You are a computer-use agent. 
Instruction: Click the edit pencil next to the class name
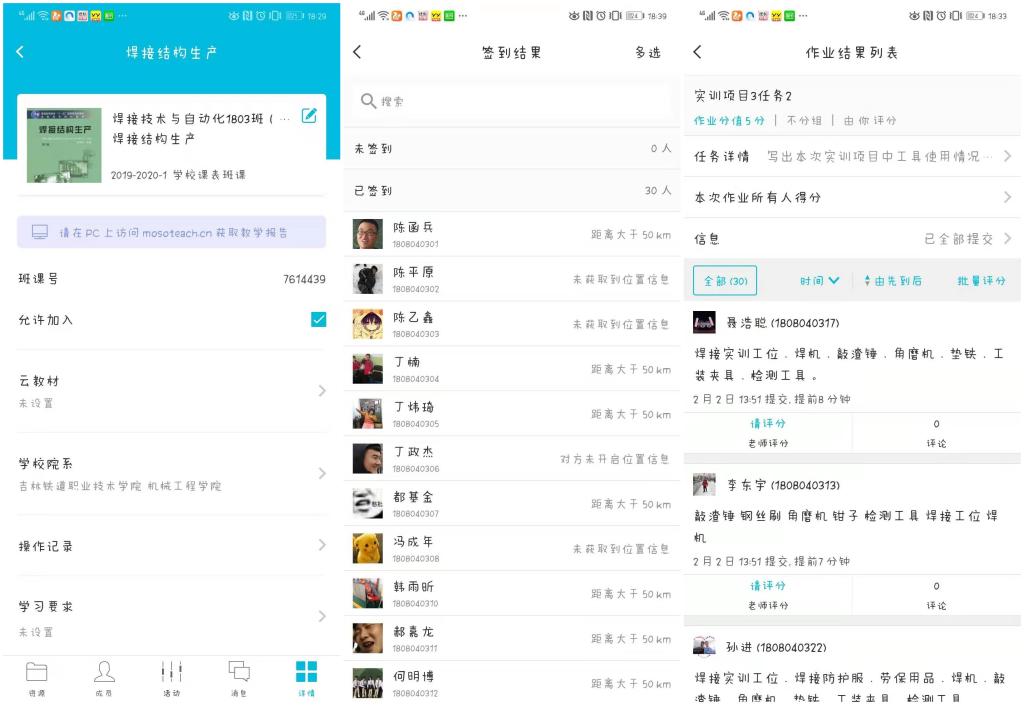tap(310, 116)
